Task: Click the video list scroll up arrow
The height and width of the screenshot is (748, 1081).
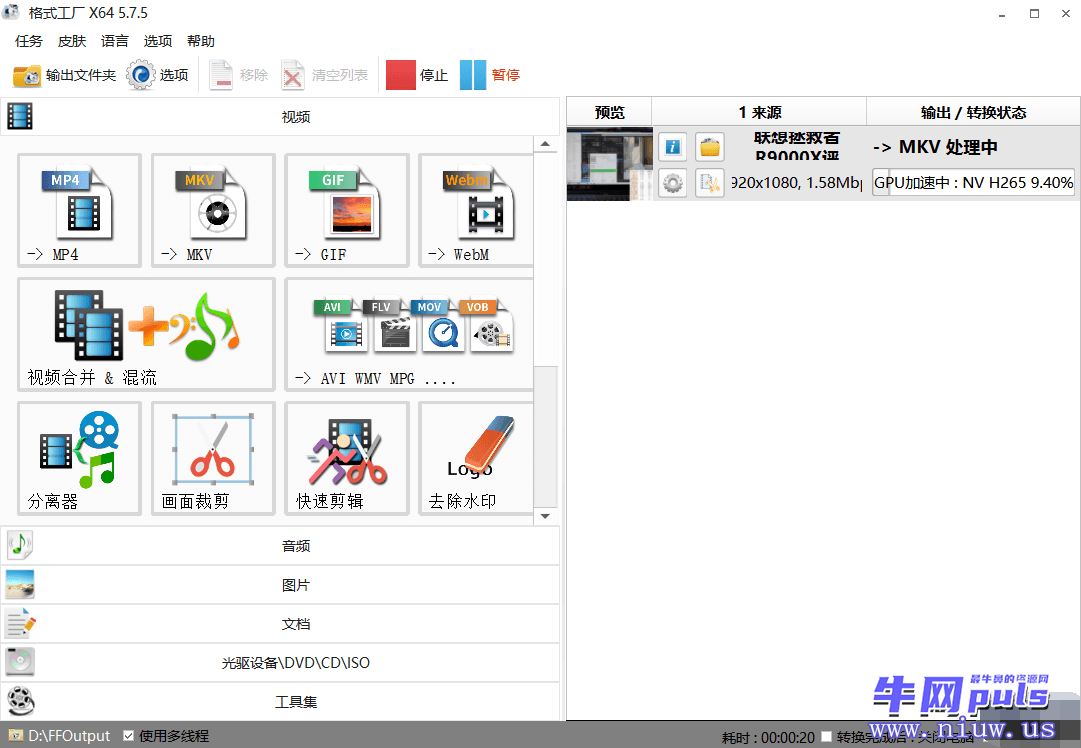Action: 545,144
